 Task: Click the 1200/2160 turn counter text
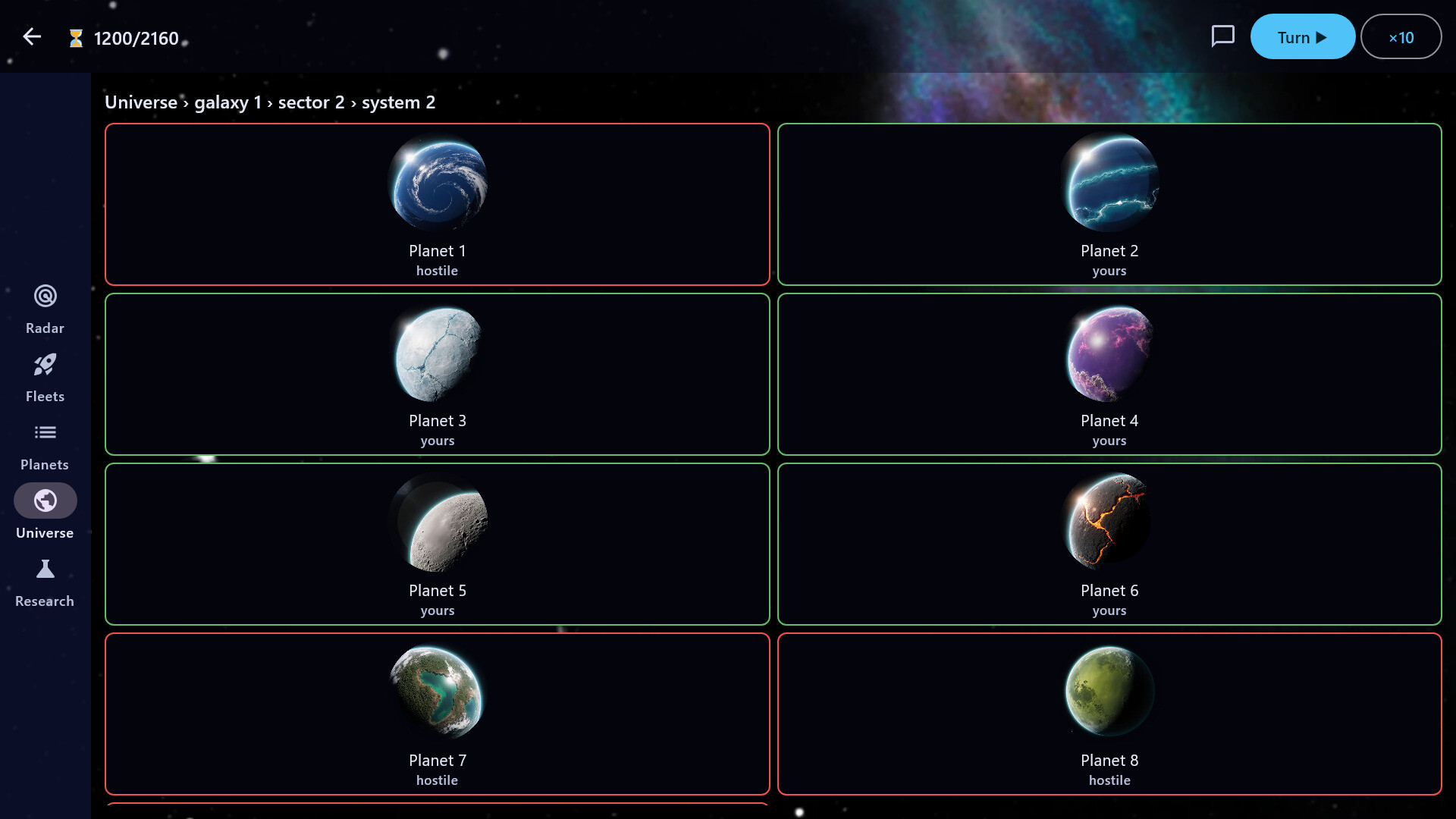(x=136, y=39)
